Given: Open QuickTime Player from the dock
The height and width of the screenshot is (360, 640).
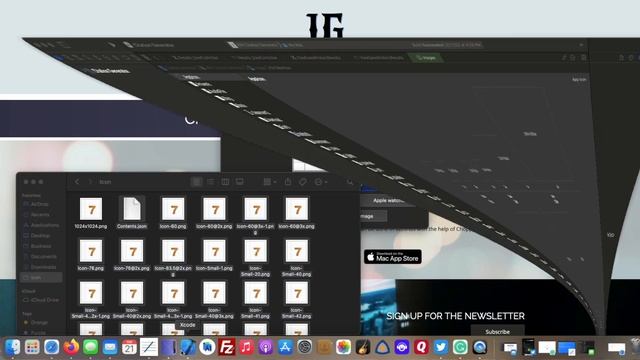Looking at the screenshot, I should (480, 347).
